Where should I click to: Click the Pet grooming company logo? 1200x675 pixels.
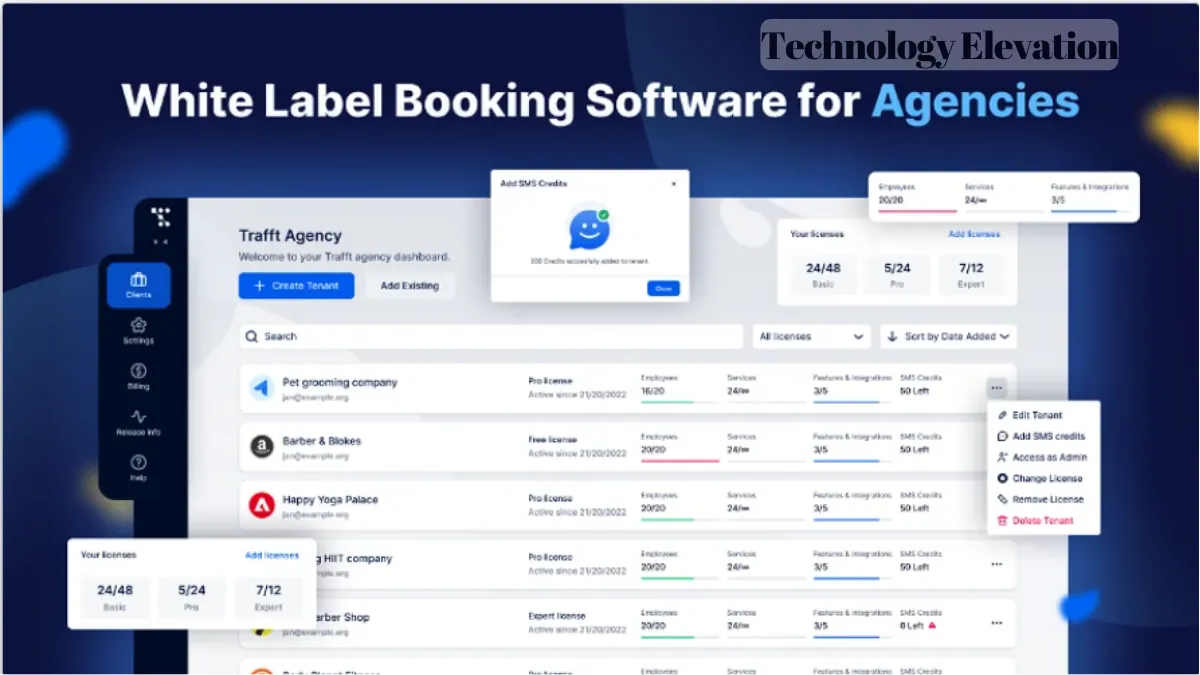click(261, 388)
